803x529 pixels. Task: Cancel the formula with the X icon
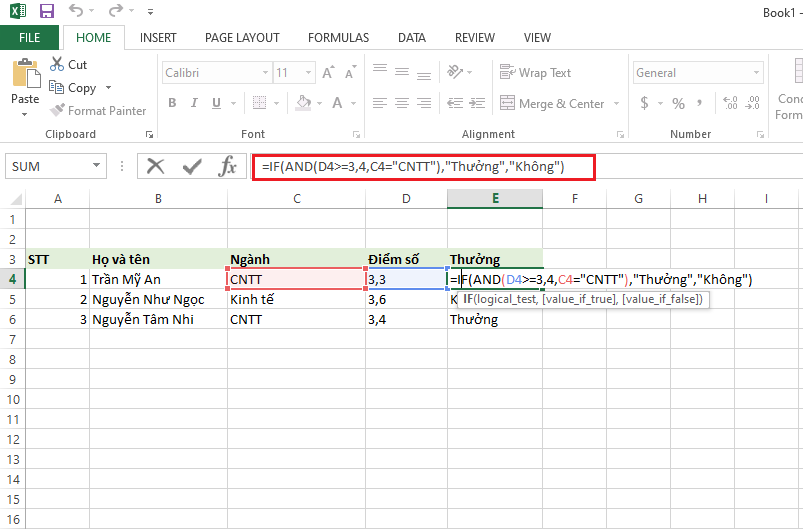155,166
